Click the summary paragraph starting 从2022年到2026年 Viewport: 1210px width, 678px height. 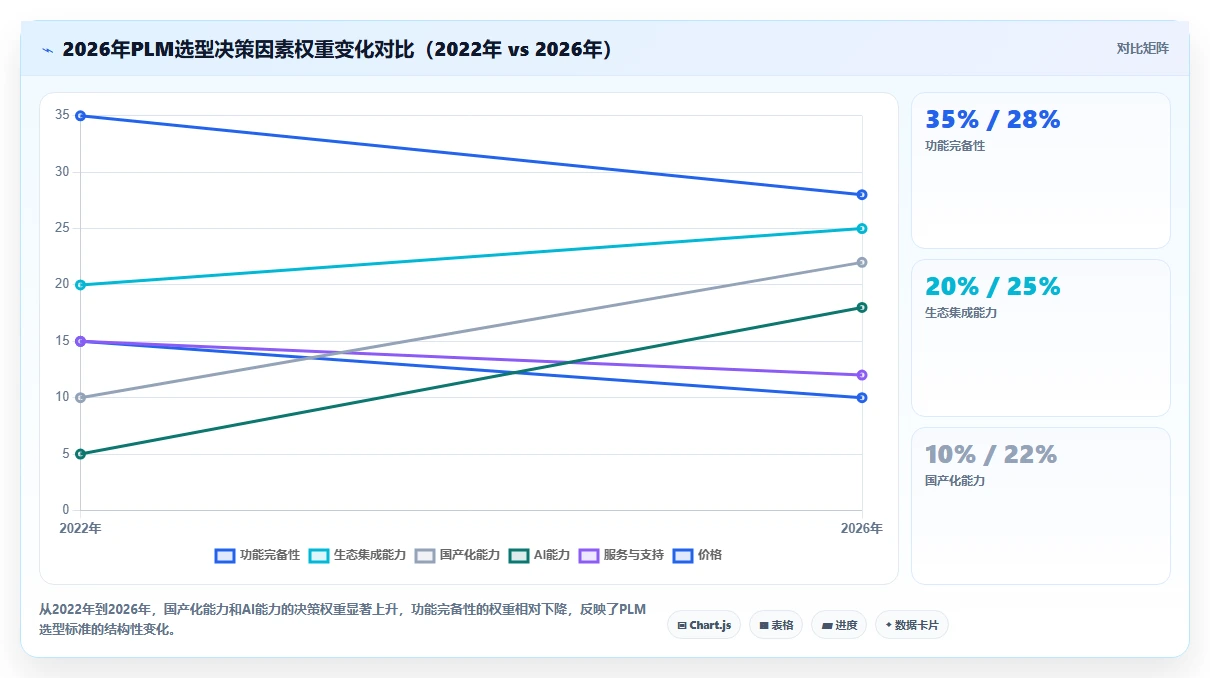343,619
